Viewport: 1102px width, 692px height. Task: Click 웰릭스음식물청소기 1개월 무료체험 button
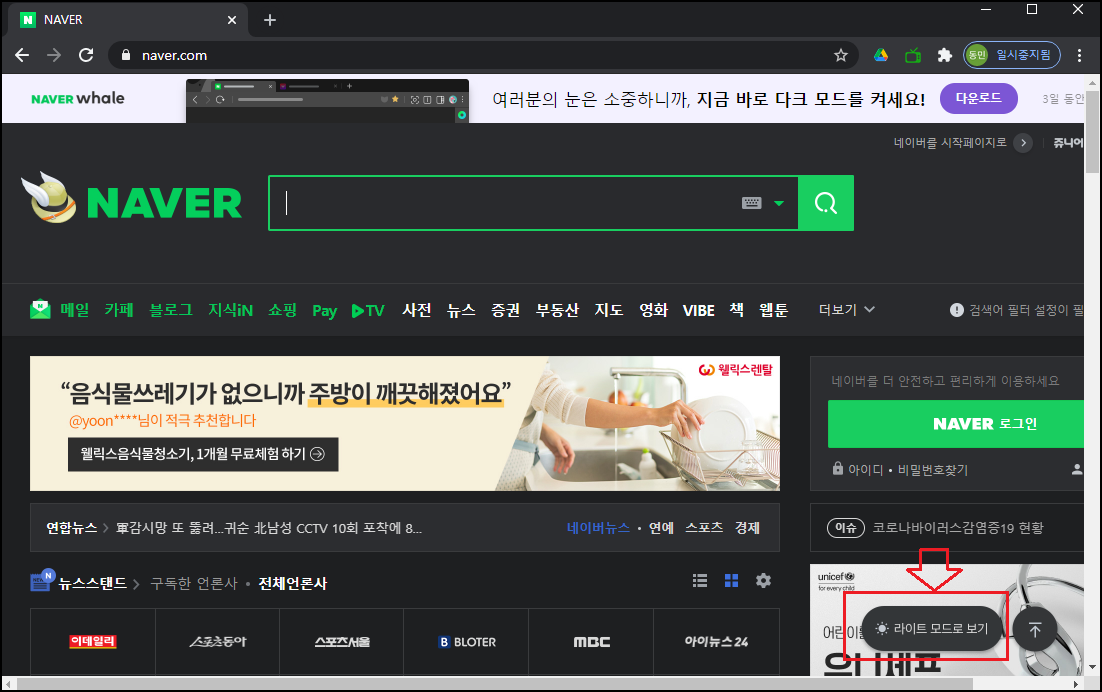click(203, 454)
